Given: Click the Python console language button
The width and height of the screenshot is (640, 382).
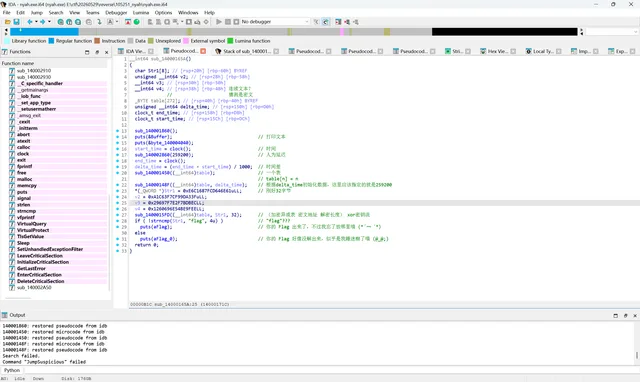Looking at the screenshot, I should 12,370.
